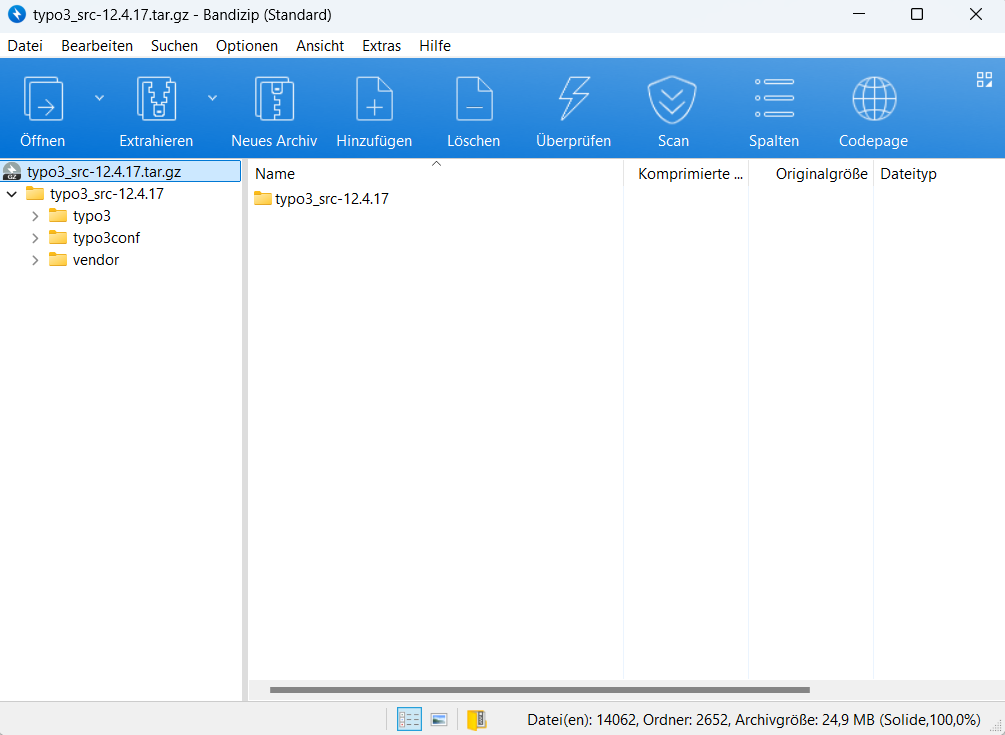
Task: Open the Datei menu
Action: (x=25, y=46)
